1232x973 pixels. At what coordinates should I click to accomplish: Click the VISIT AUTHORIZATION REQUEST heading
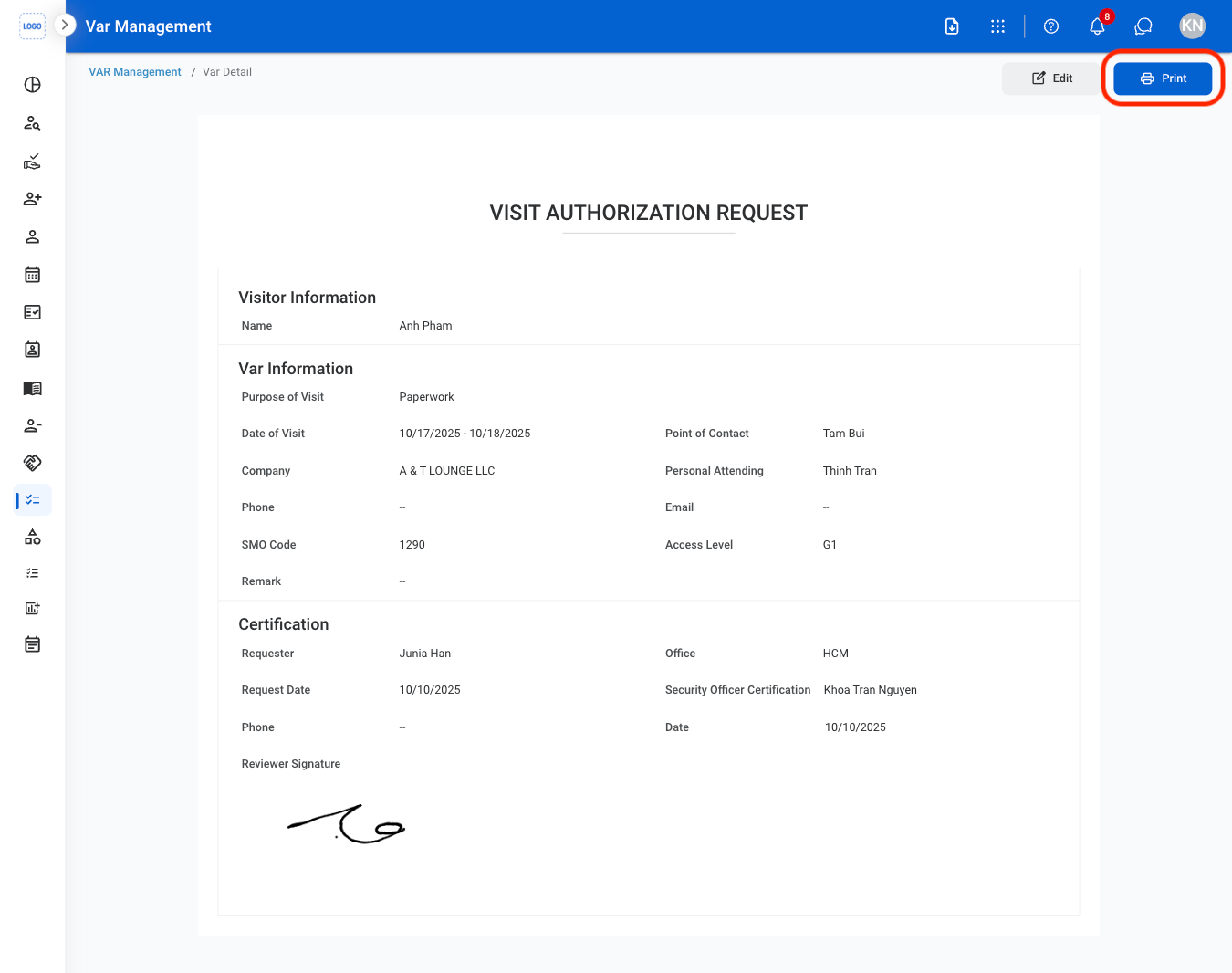tap(649, 213)
